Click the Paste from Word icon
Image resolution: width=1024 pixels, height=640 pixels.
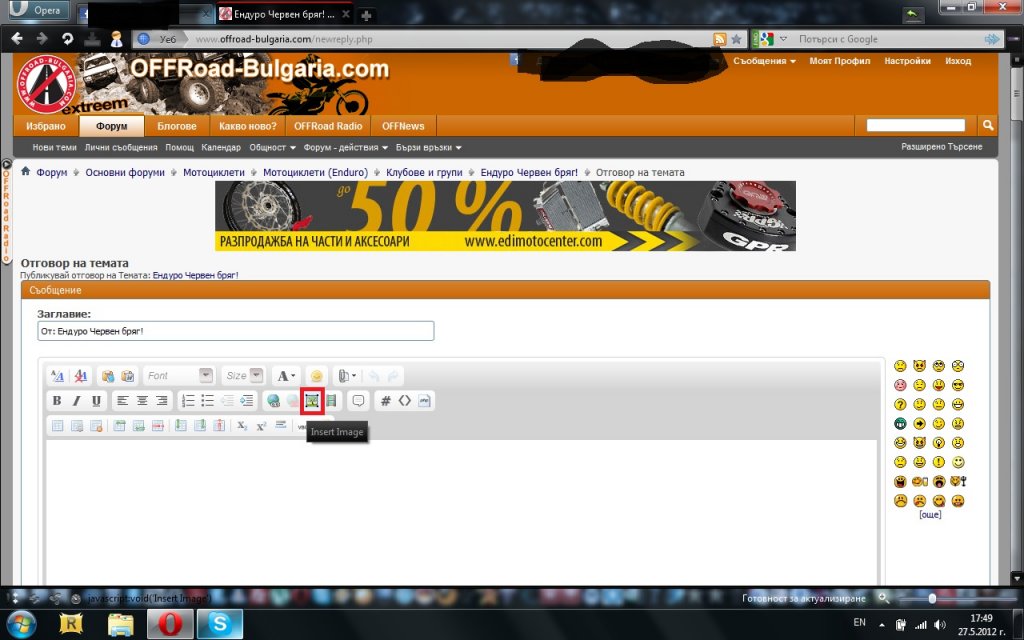128,376
